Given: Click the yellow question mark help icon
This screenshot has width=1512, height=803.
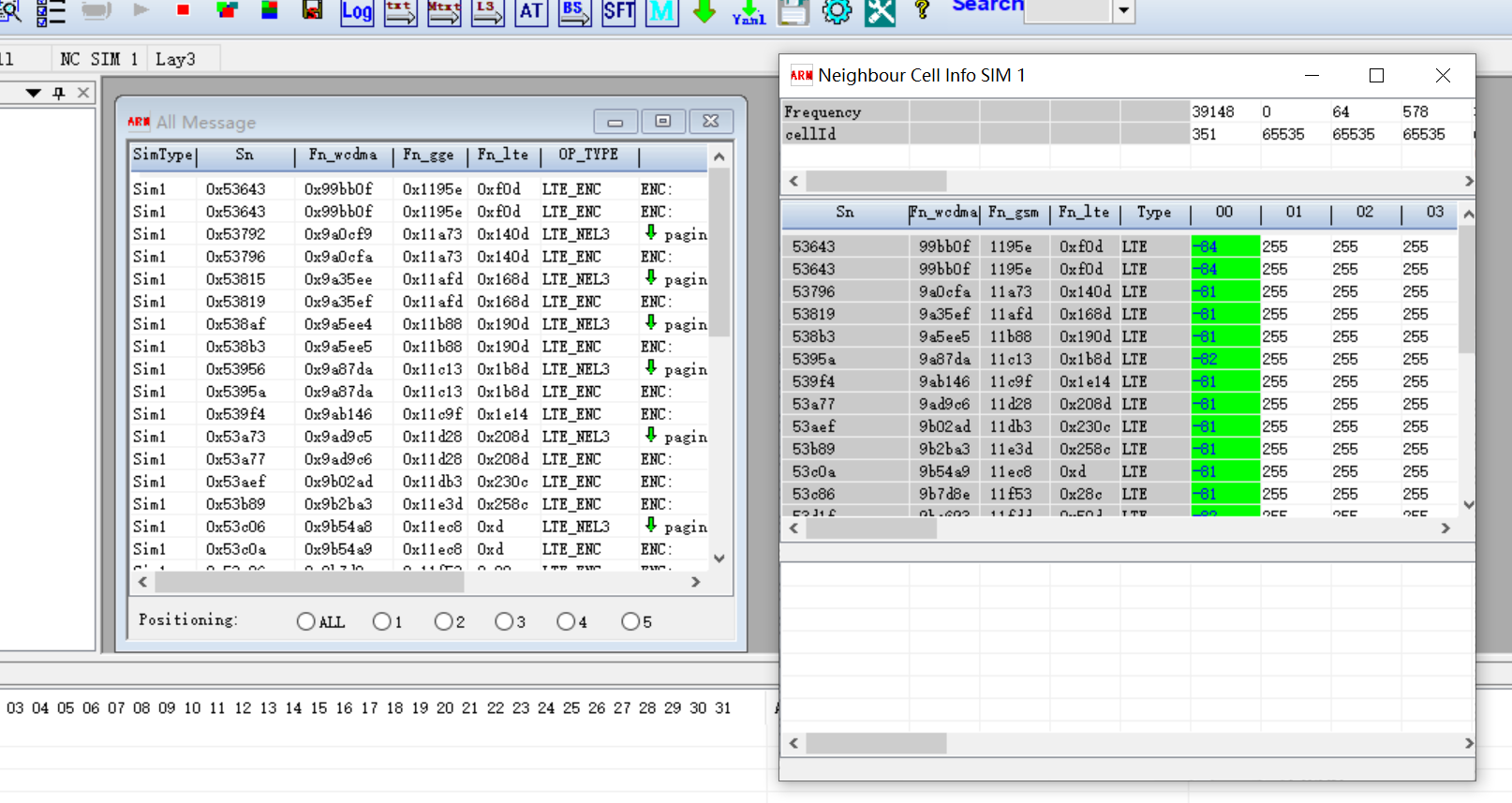Looking at the screenshot, I should [922, 10].
